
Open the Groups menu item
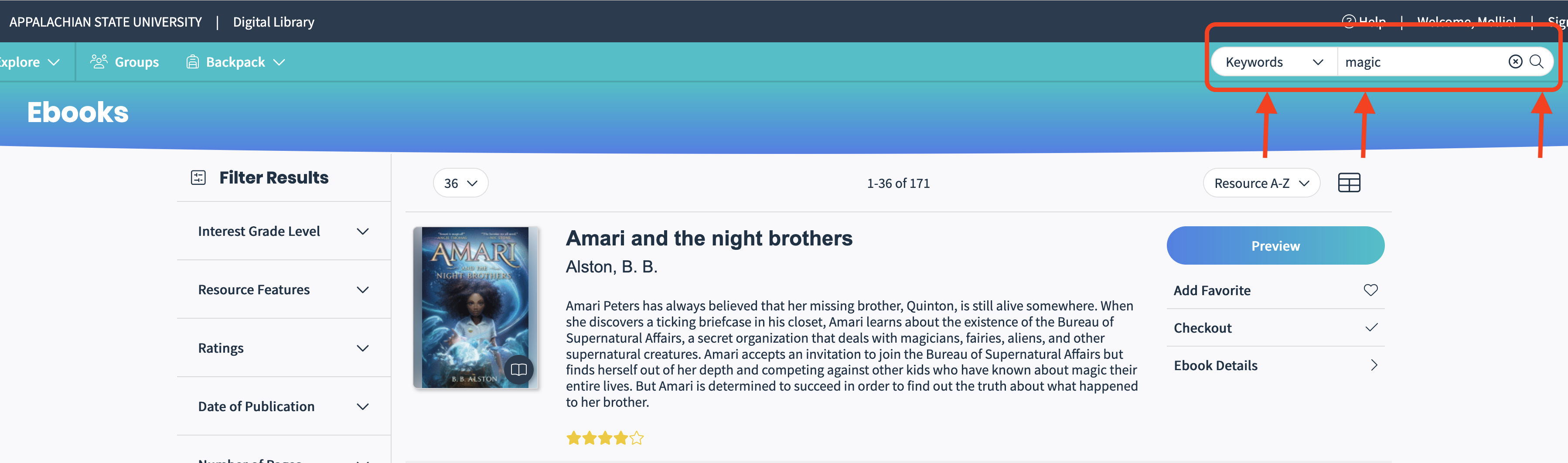pyautogui.click(x=125, y=62)
